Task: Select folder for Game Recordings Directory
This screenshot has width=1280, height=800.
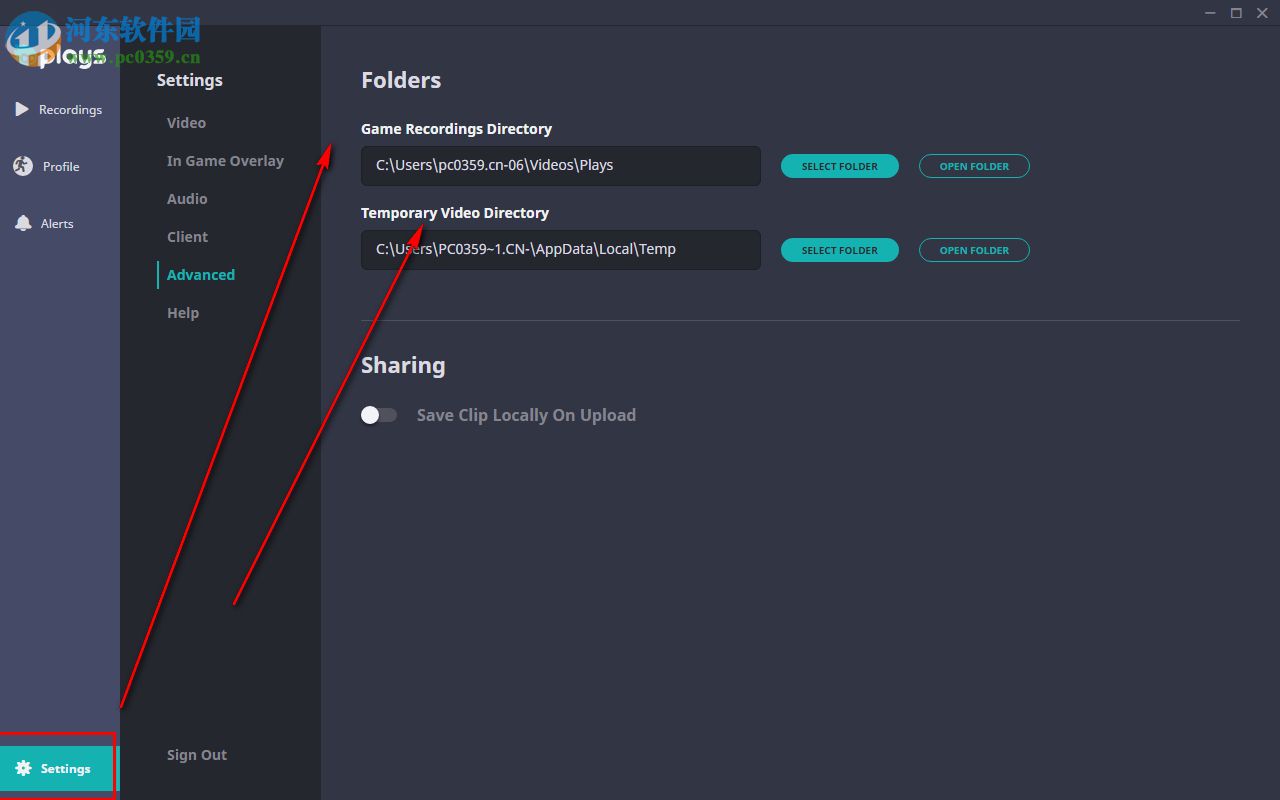Action: coord(840,166)
